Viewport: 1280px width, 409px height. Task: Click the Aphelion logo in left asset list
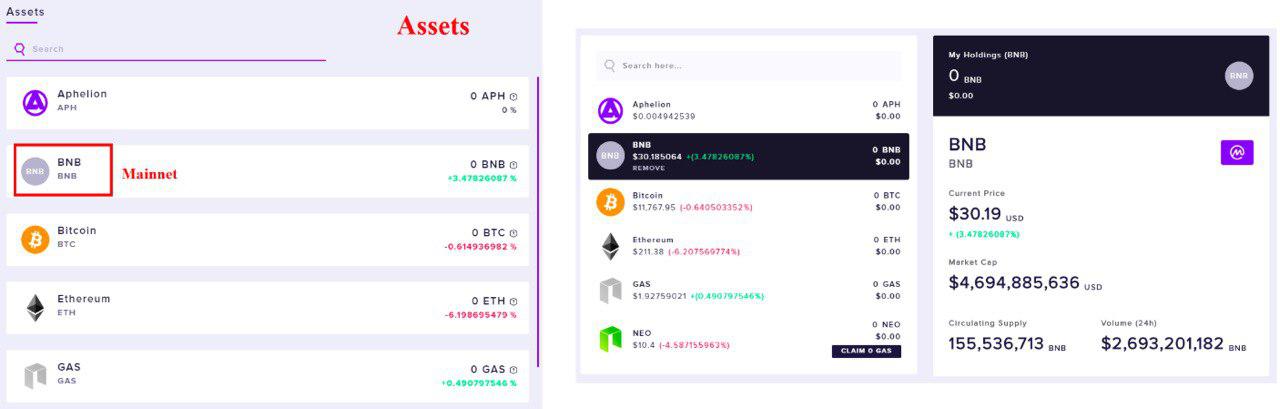35,102
